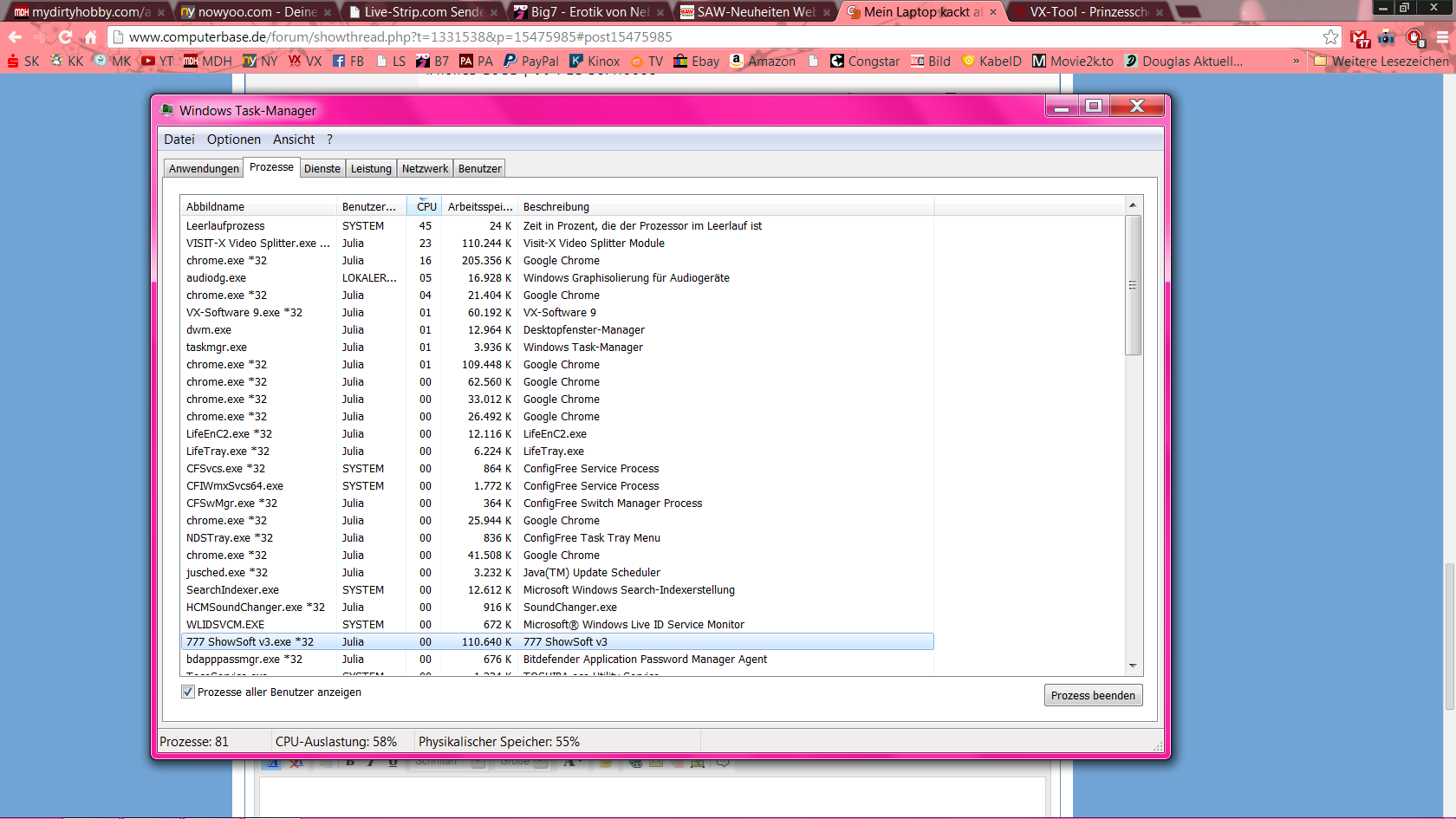Open the 'Weitere Lesezeichen' bookmarks folder

1381,62
